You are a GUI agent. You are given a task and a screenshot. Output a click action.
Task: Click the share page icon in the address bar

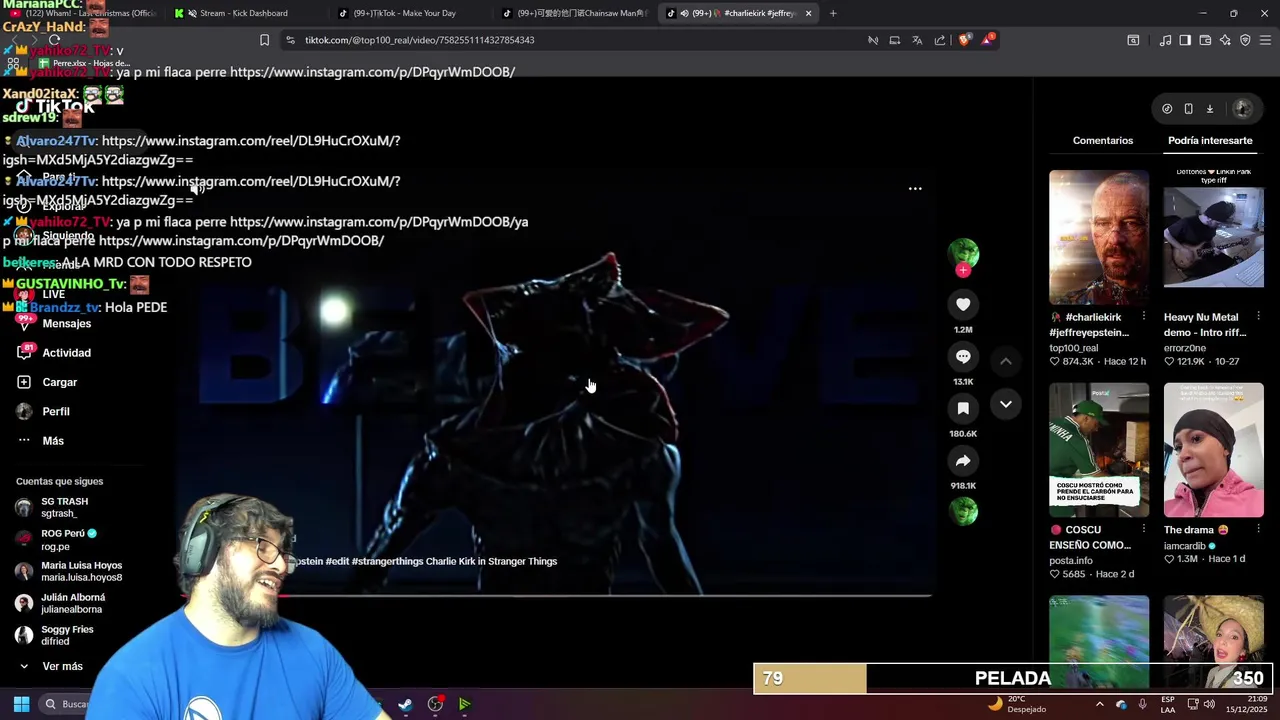940,40
